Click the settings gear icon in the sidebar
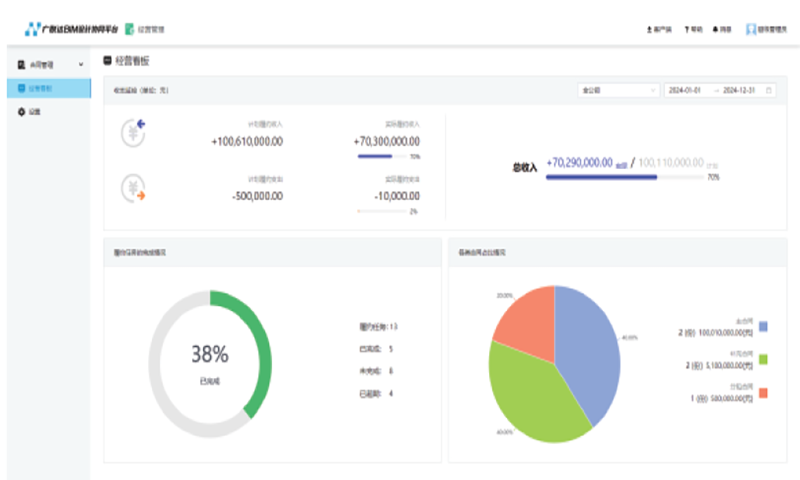 click(22, 111)
